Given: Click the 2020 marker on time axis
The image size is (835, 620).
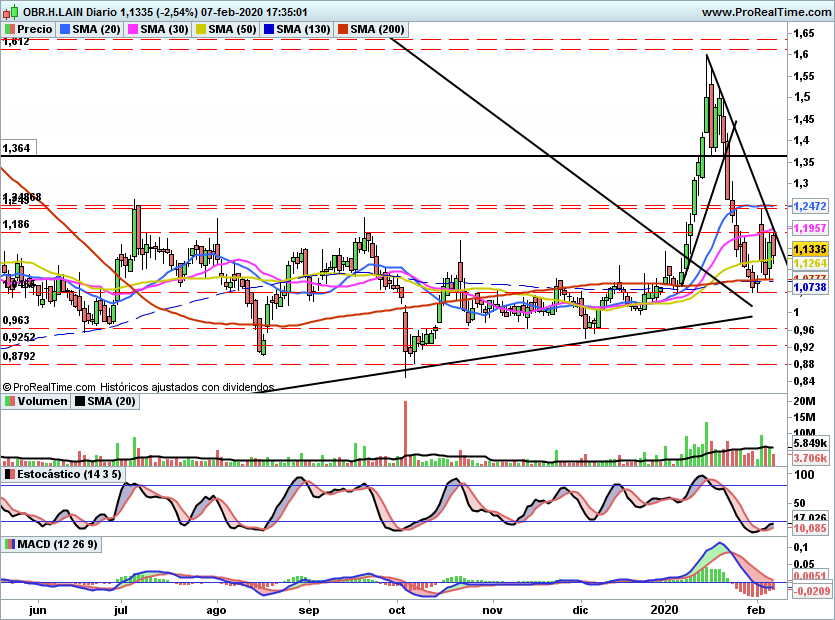Looking at the screenshot, I should coord(665,609).
